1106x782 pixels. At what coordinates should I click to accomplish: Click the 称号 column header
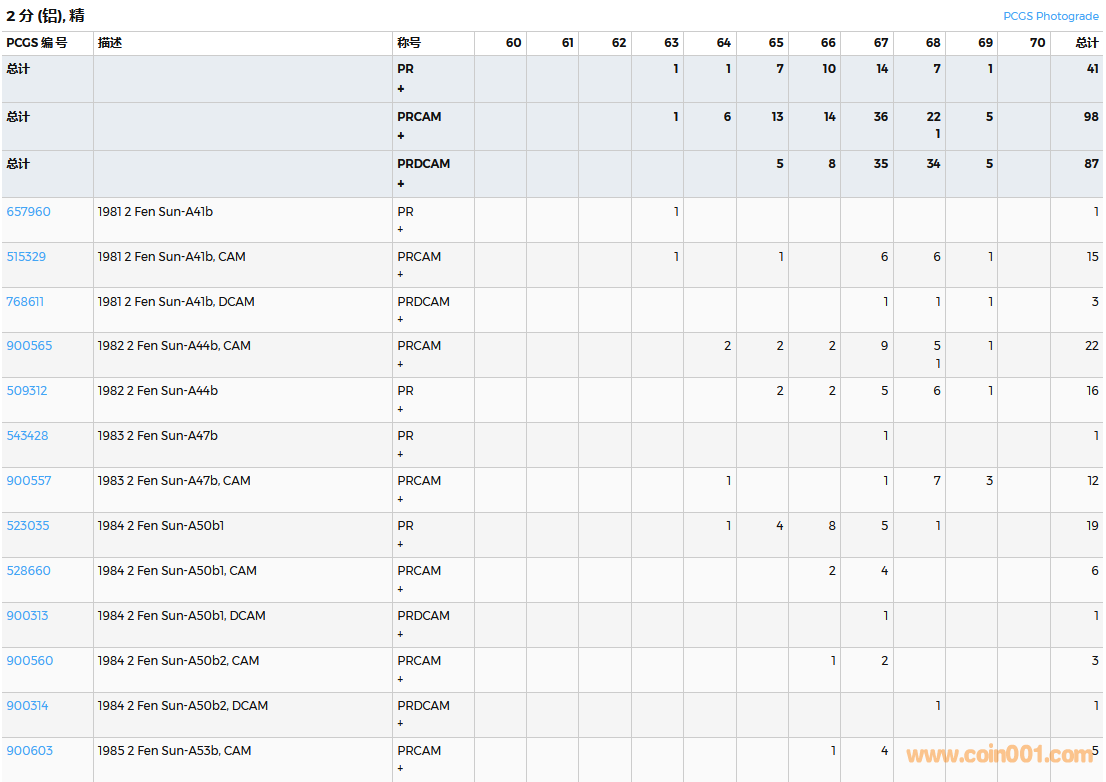coord(409,43)
